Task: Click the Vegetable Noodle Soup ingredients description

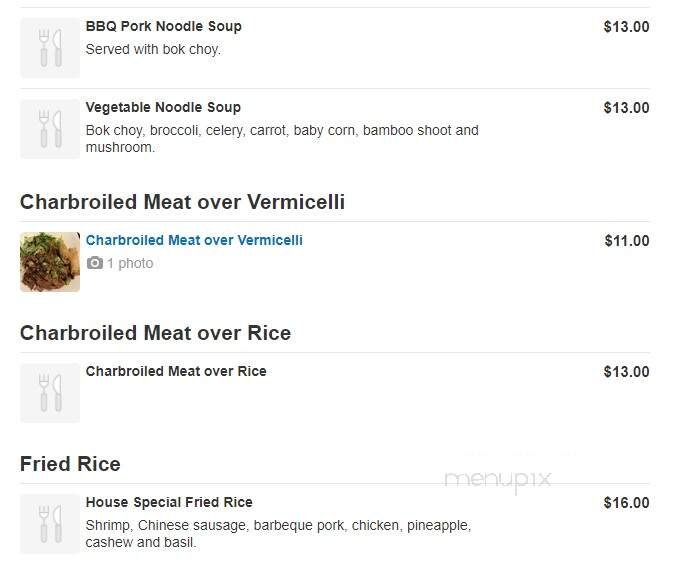Action: click(x=282, y=139)
